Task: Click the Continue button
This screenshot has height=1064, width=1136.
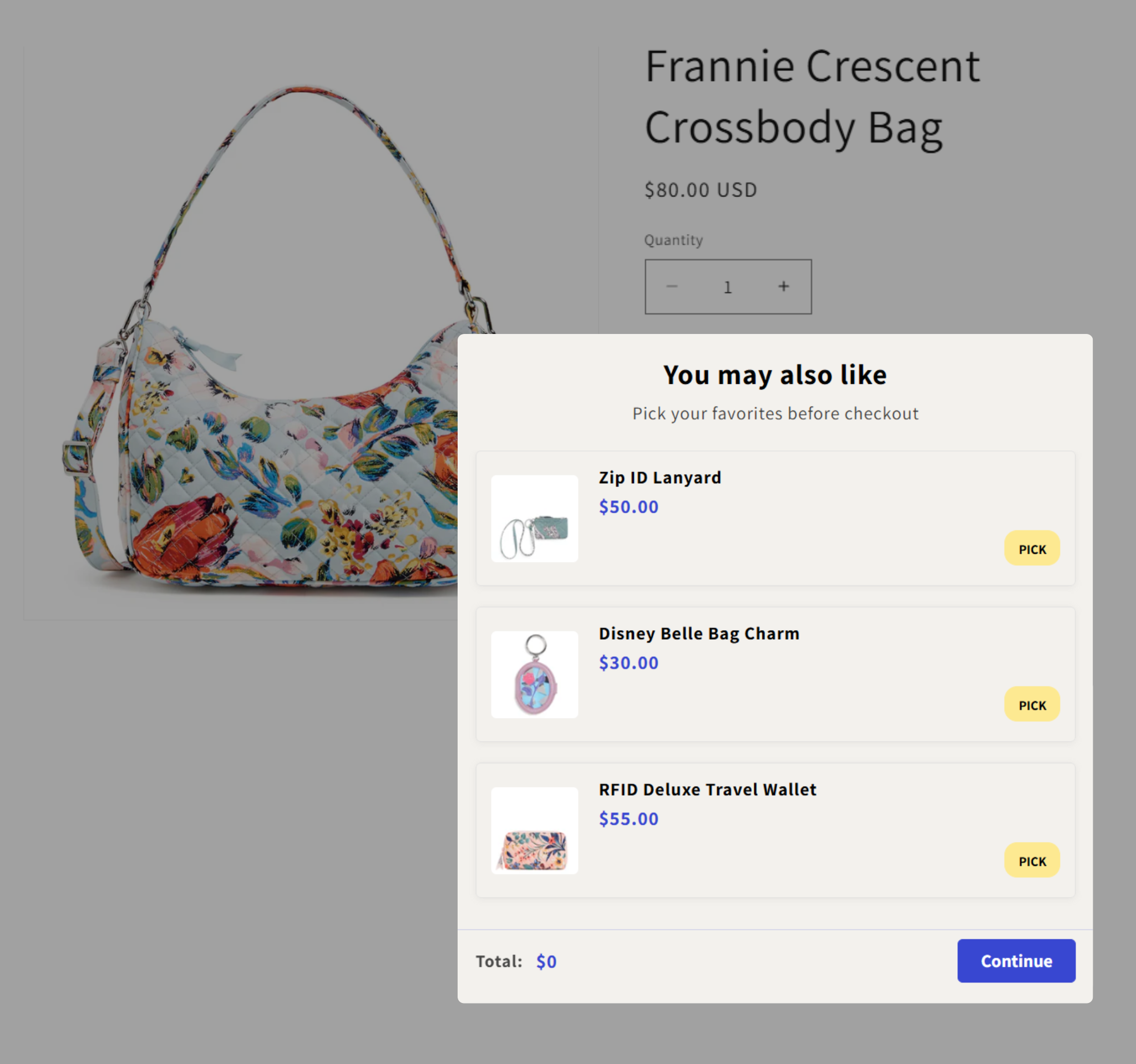Action: pos(1016,961)
